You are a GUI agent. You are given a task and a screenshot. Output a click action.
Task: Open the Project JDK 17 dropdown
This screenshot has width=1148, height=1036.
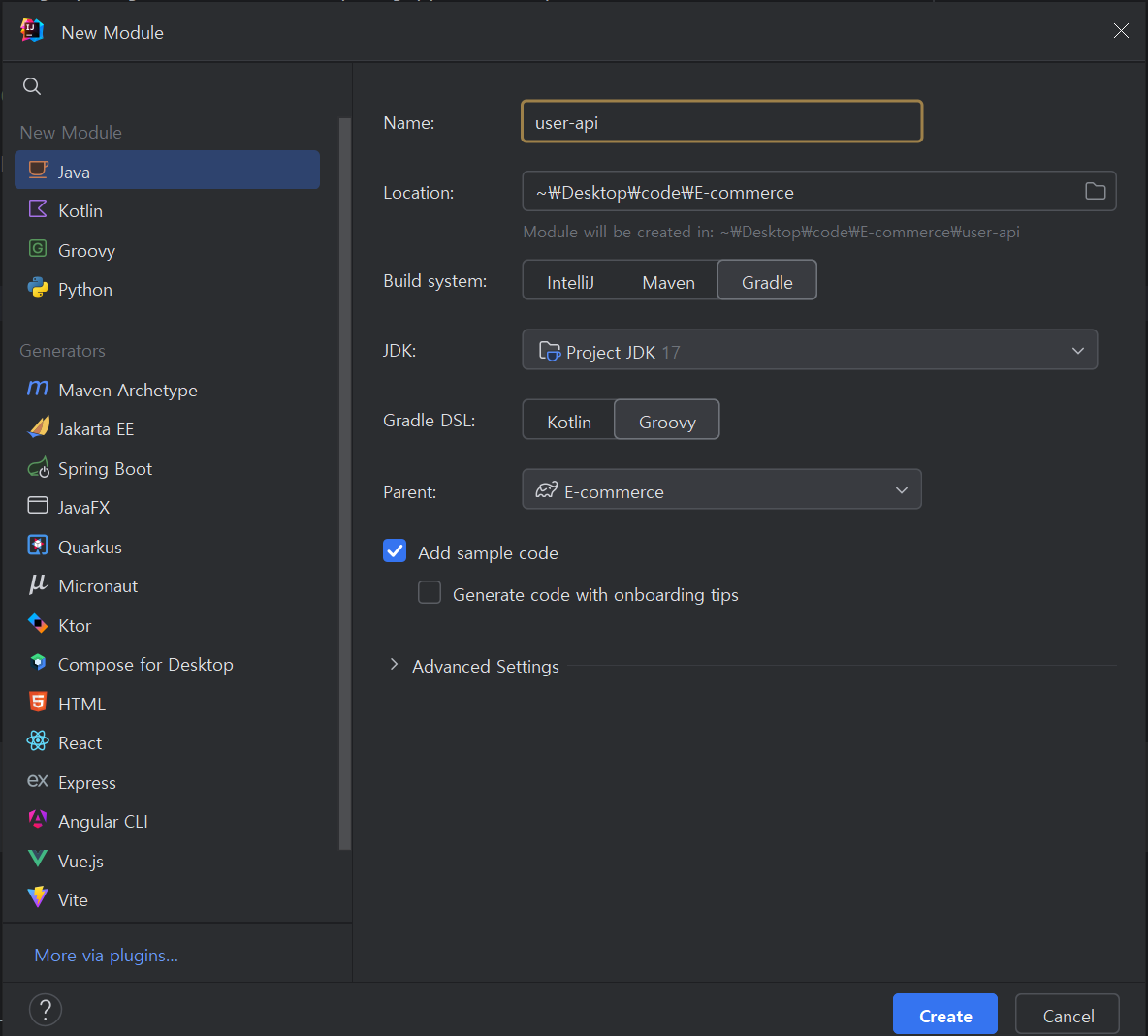810,351
